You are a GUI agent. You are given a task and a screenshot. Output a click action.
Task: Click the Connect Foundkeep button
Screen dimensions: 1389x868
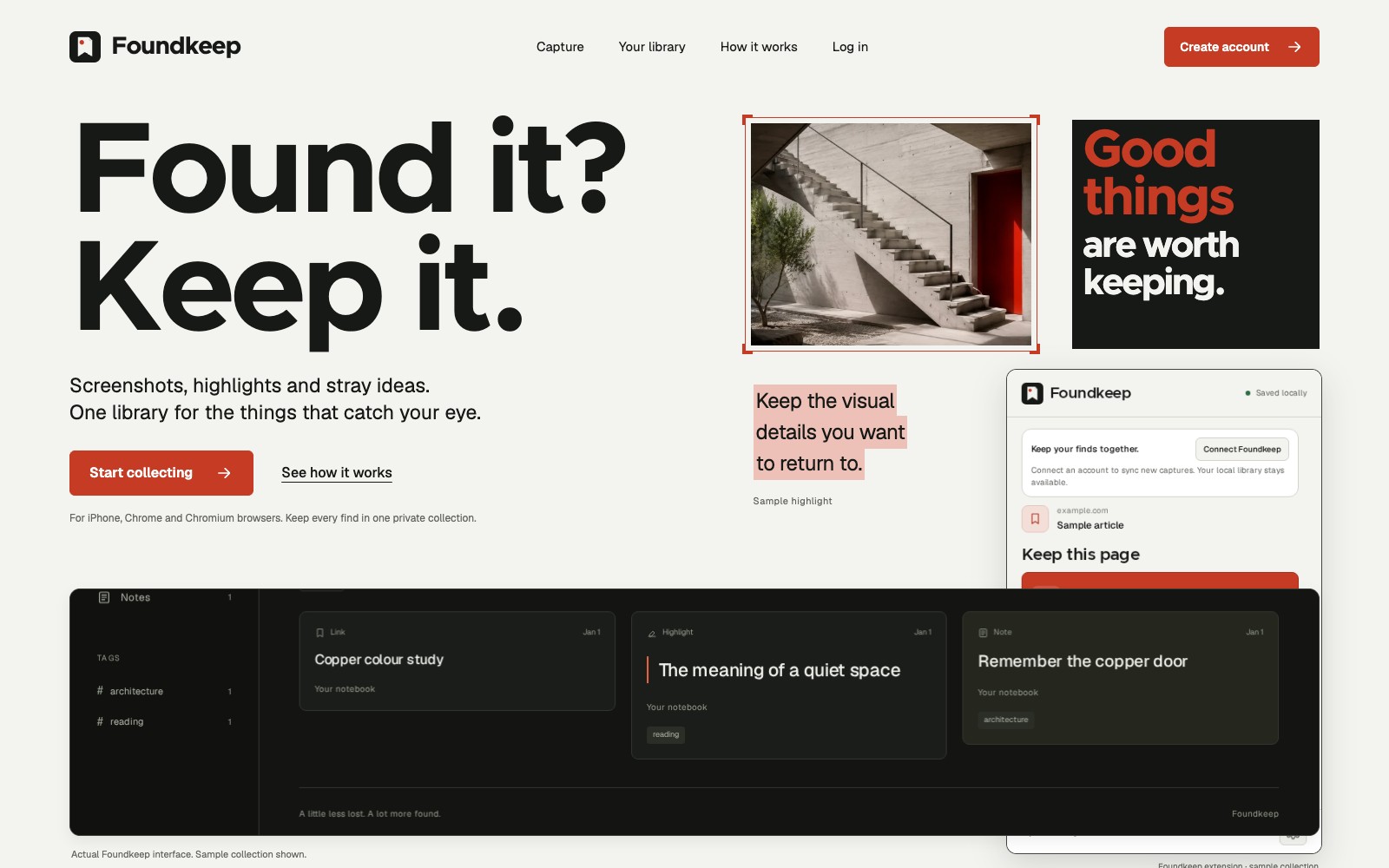[x=1242, y=449]
